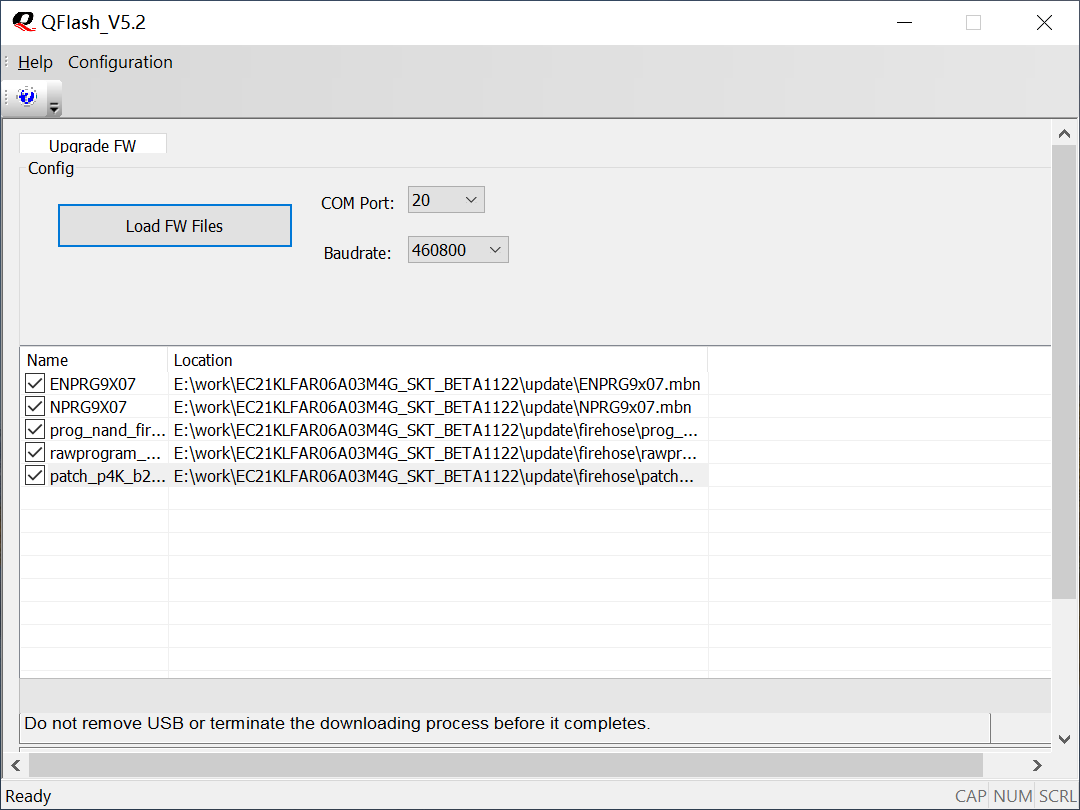Close the QFlash window

point(1044,23)
